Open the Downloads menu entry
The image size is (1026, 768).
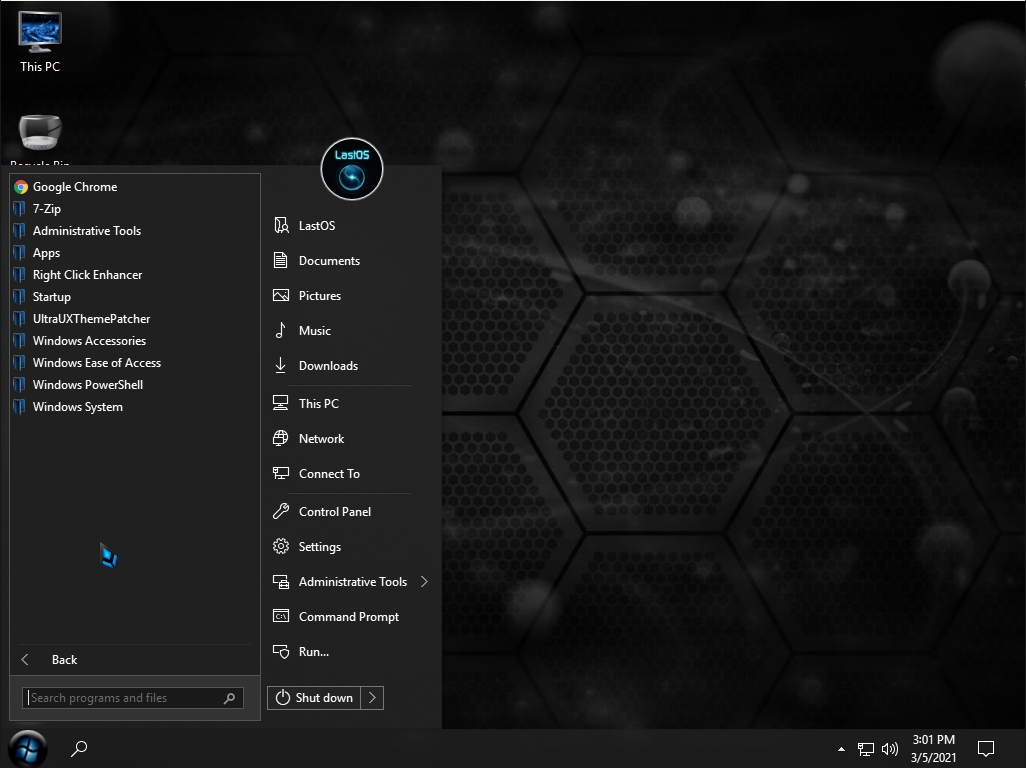point(351,366)
